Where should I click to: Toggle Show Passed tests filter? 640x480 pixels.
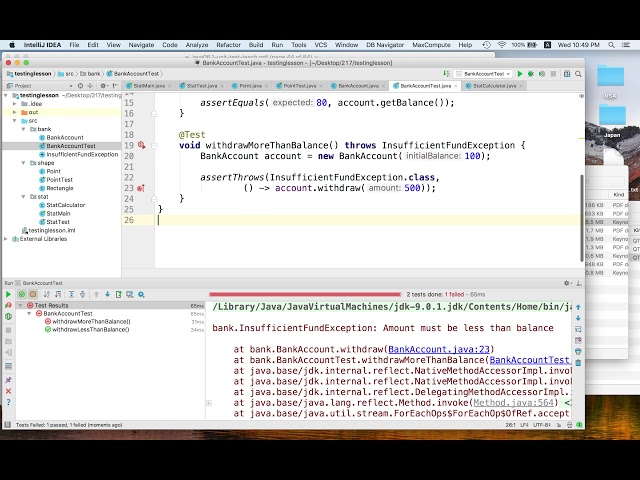pos(22,294)
